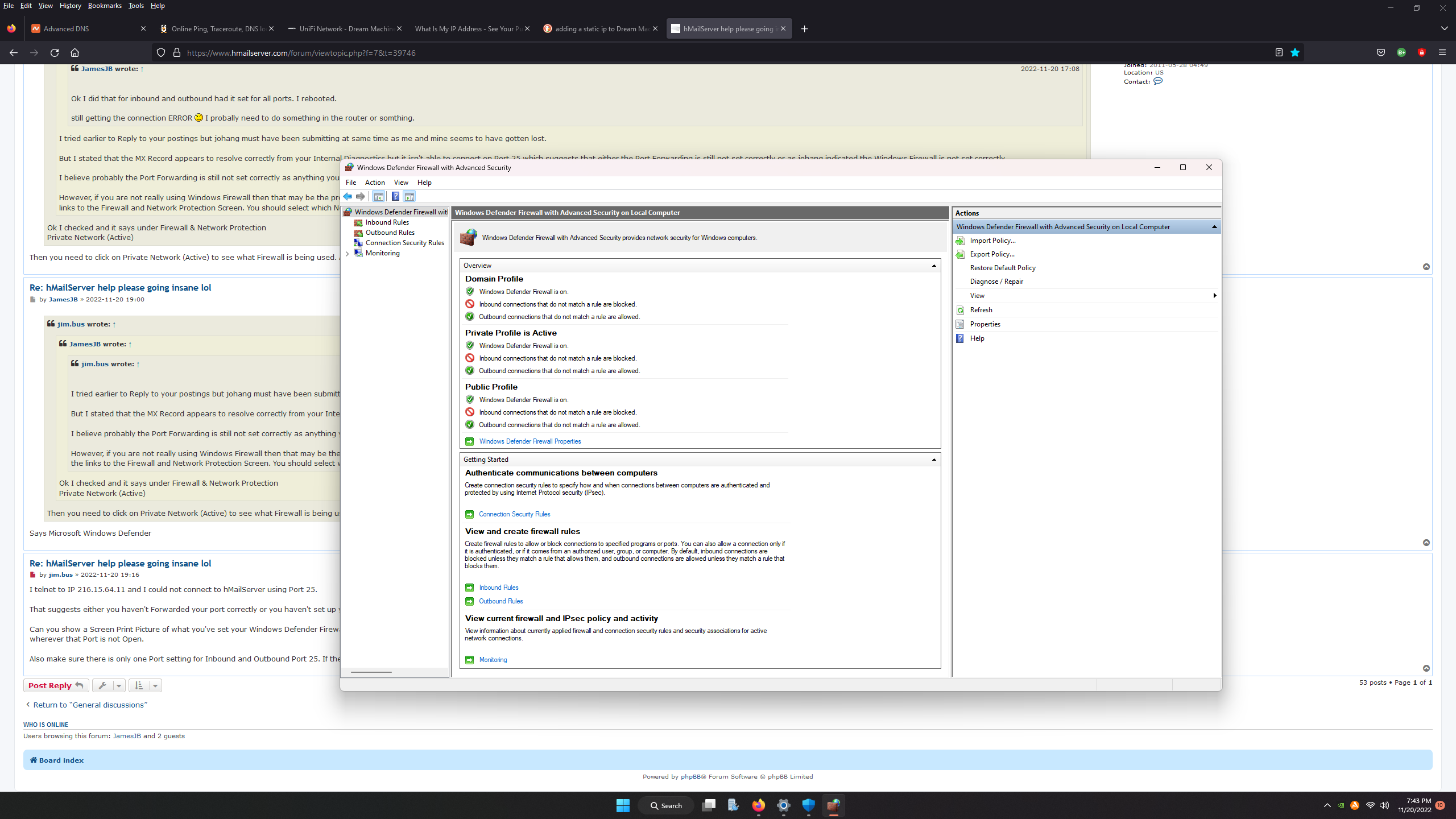Click the green extension icon in the Firefox toolbar
The width and height of the screenshot is (1456, 819).
pos(1401,53)
